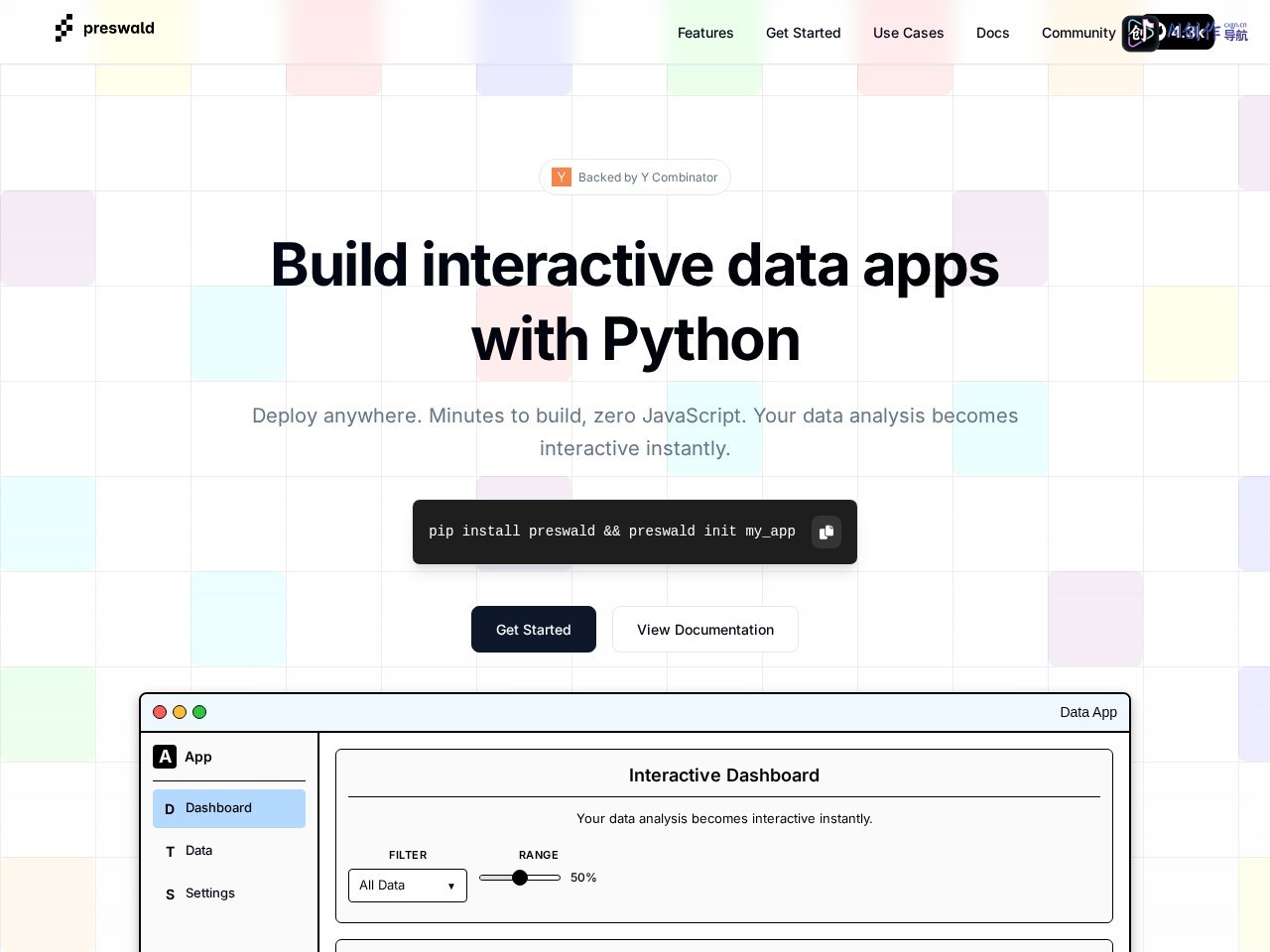The width and height of the screenshot is (1270, 952).
Task: Click the black A app icon in sidebar
Action: click(x=165, y=757)
